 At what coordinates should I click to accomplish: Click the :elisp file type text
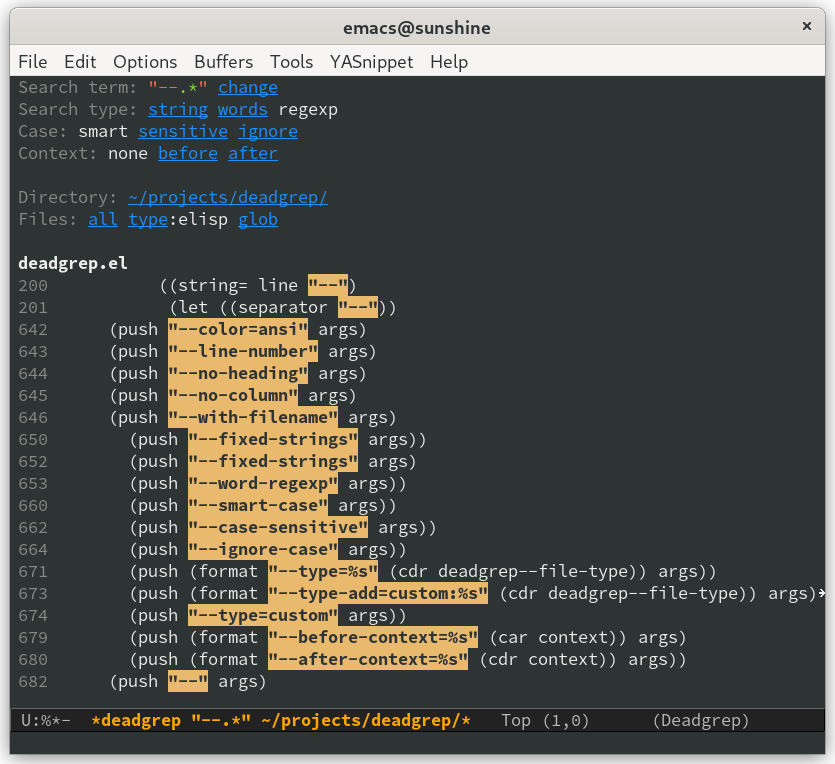(198, 219)
